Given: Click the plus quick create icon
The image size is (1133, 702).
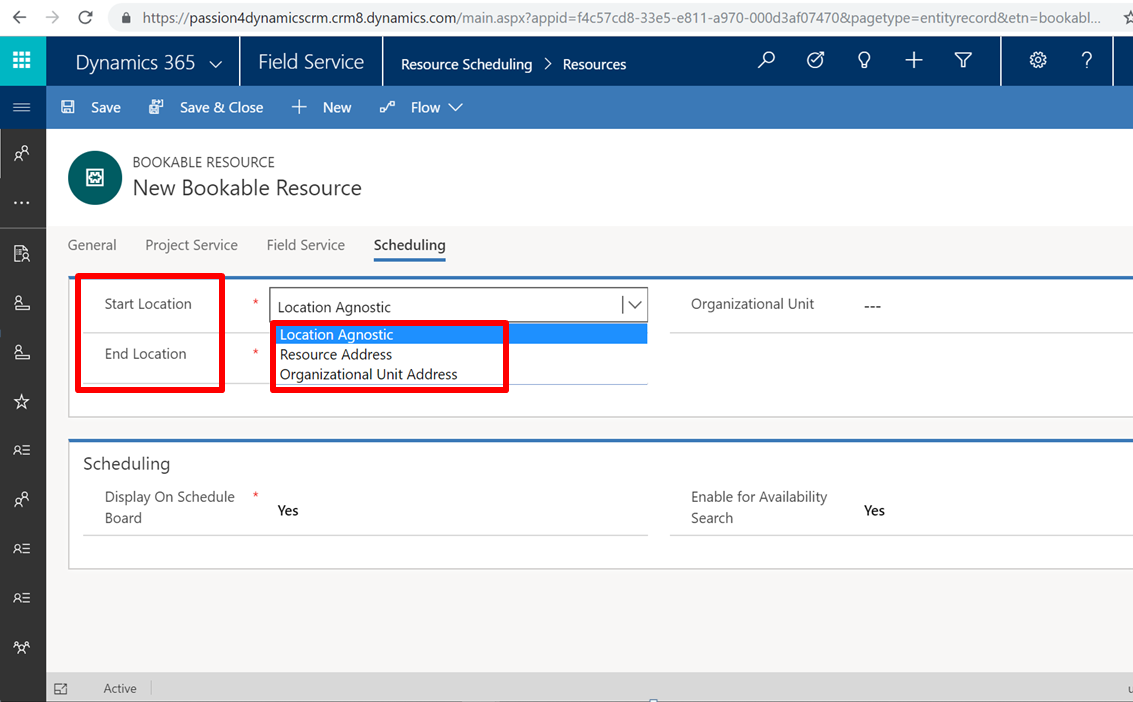Looking at the screenshot, I should pyautogui.click(x=913, y=61).
